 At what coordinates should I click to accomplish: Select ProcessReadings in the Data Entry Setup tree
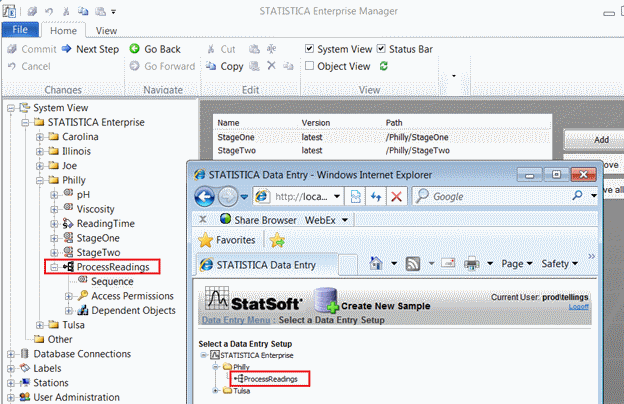click(270, 379)
